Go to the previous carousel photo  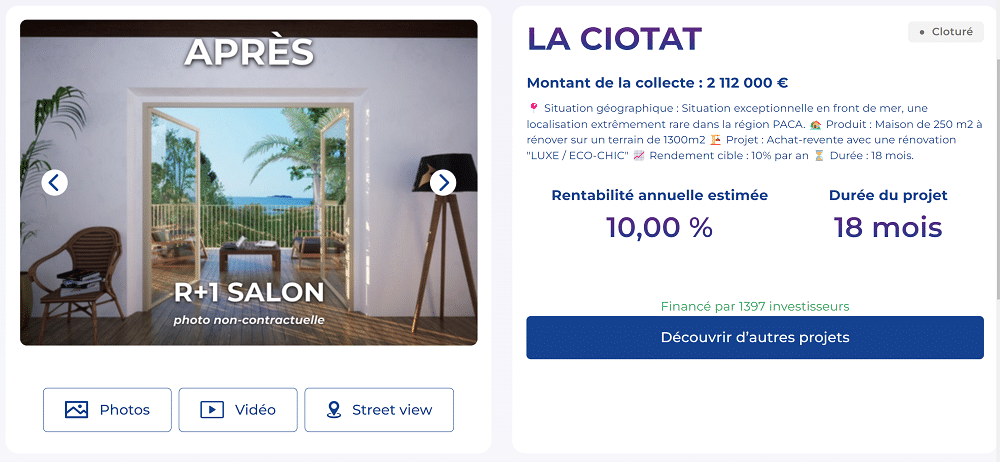pyautogui.click(x=55, y=182)
